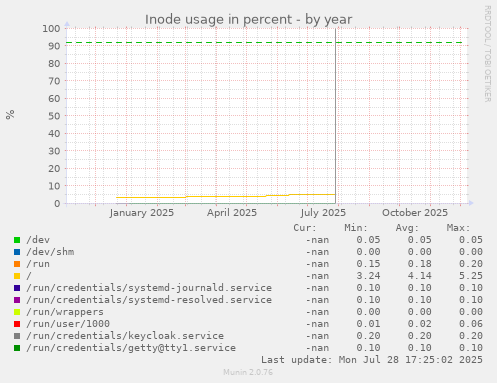Screen dimensions: 497x383
Task: Click the Min value 3.24 for /
Action: (368, 276)
